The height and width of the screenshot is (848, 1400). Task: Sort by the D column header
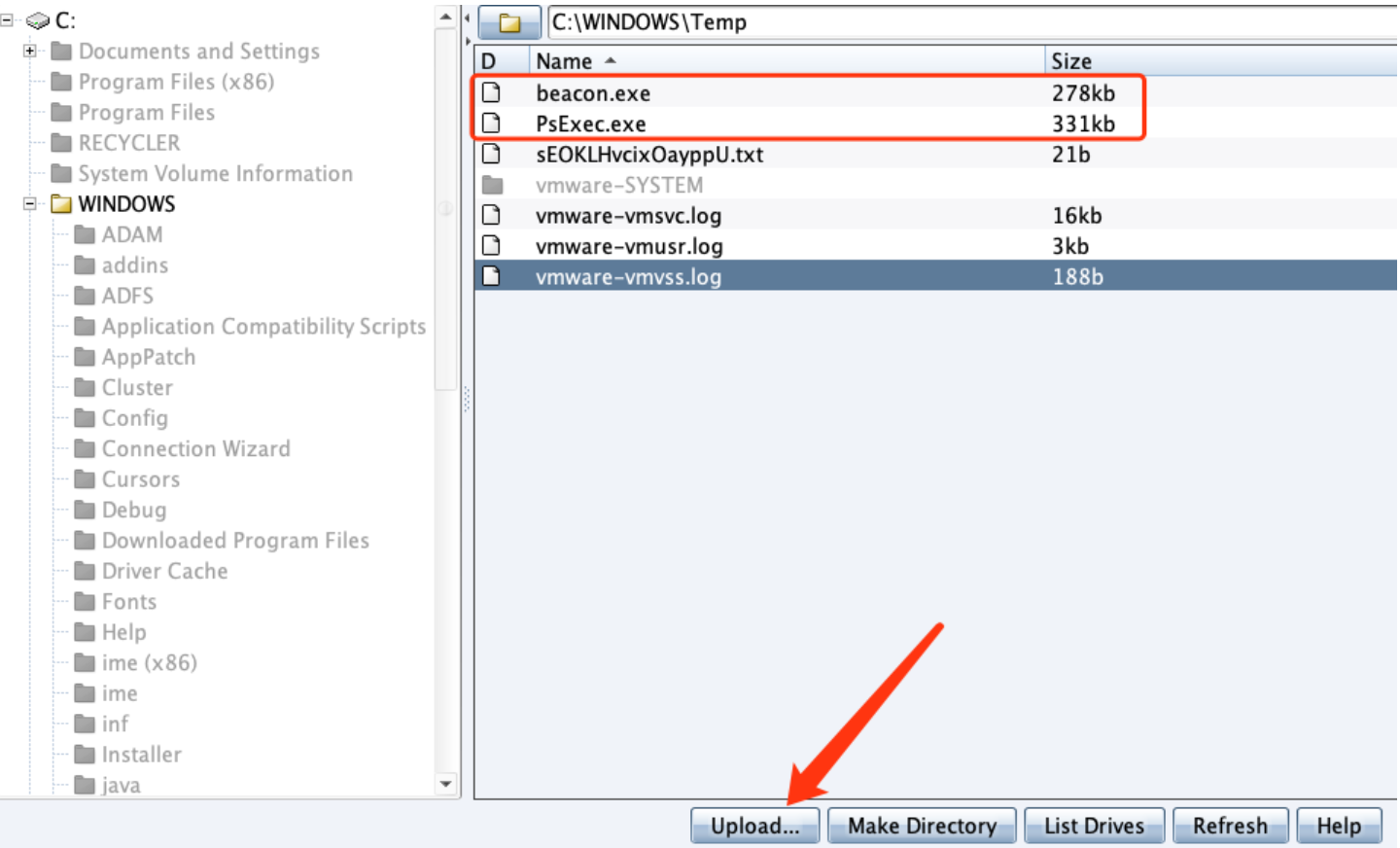tap(503, 61)
